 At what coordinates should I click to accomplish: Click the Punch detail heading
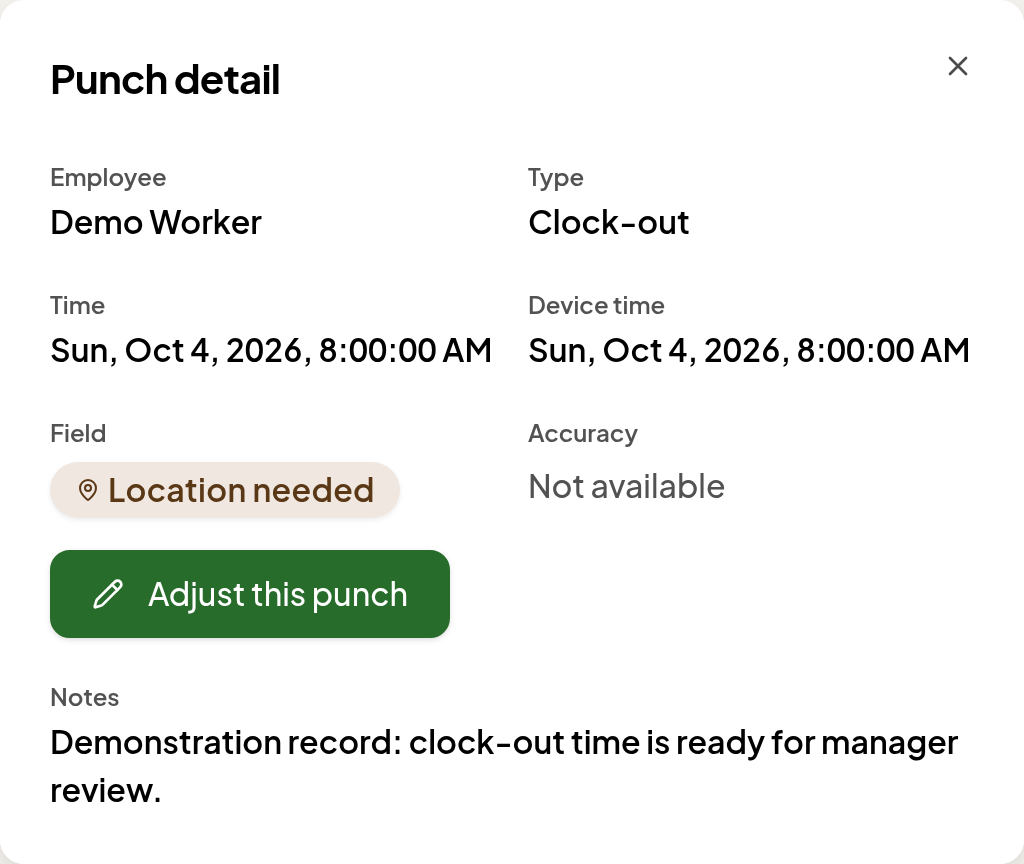tap(165, 80)
